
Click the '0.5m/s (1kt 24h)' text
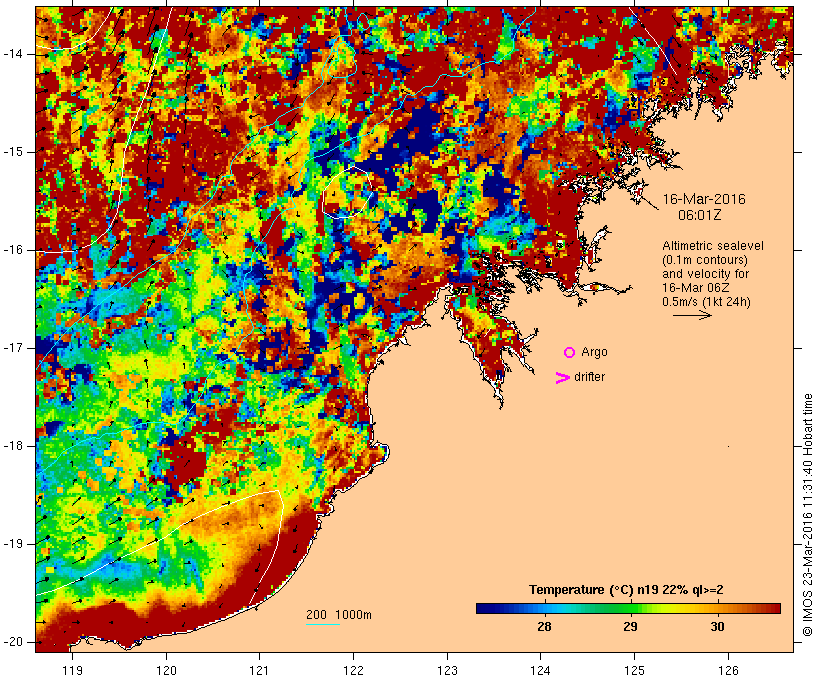[706, 302]
